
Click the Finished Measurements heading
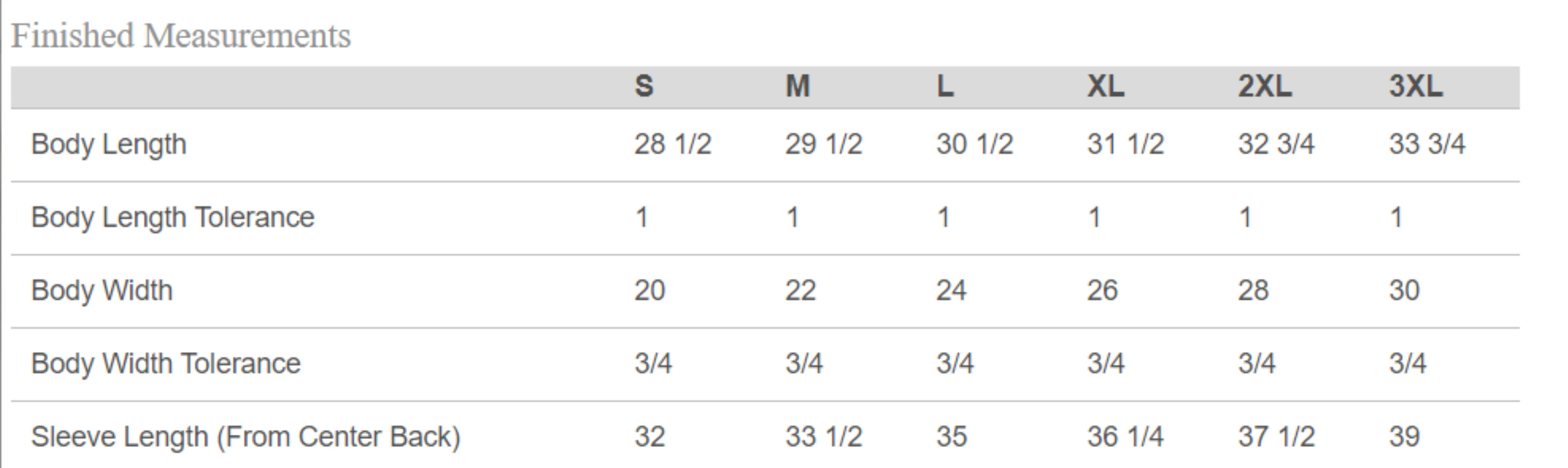coord(181,36)
